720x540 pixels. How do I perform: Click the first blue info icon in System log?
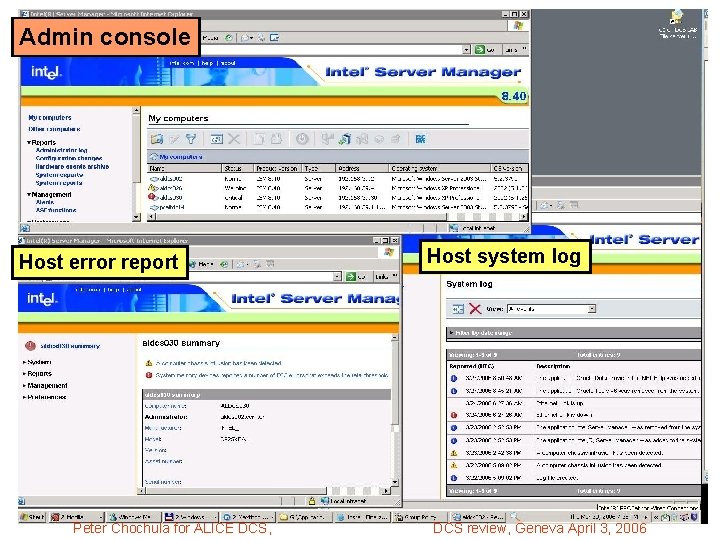pos(454,378)
